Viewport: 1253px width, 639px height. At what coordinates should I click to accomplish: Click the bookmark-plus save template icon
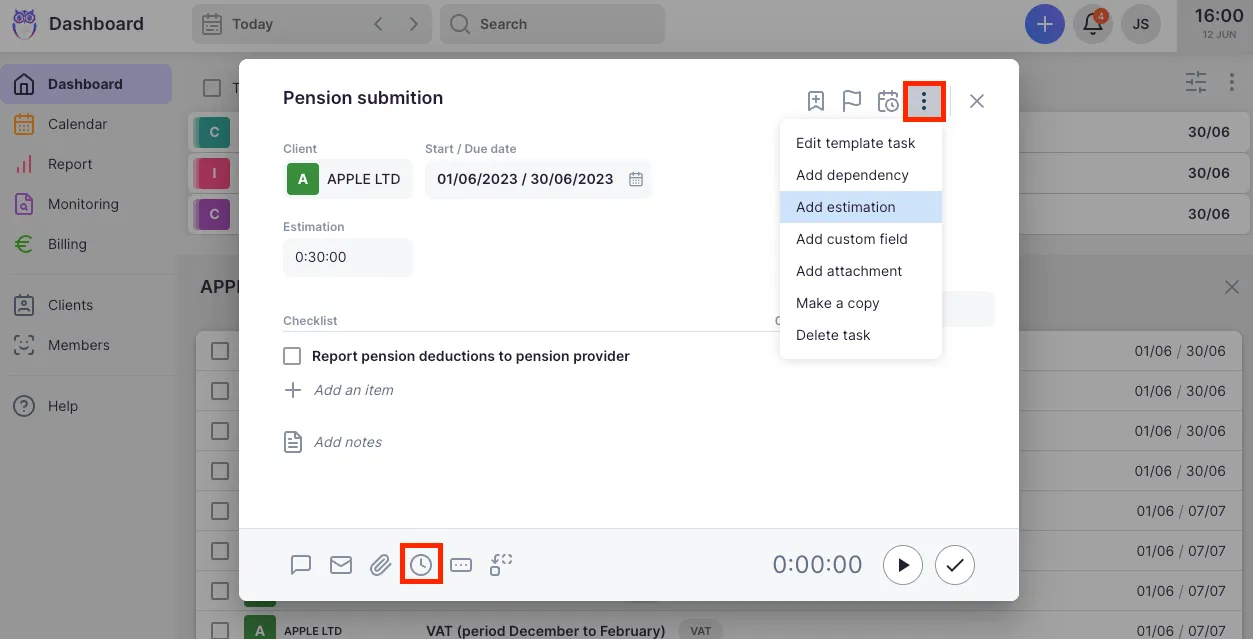815,100
